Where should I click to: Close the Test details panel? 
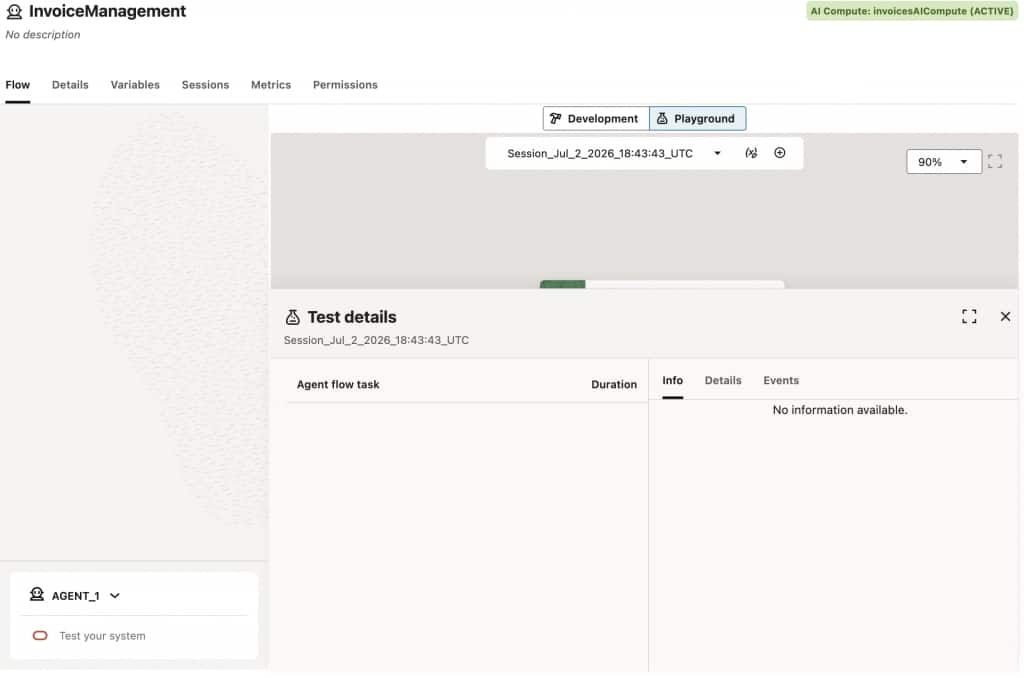click(1005, 317)
